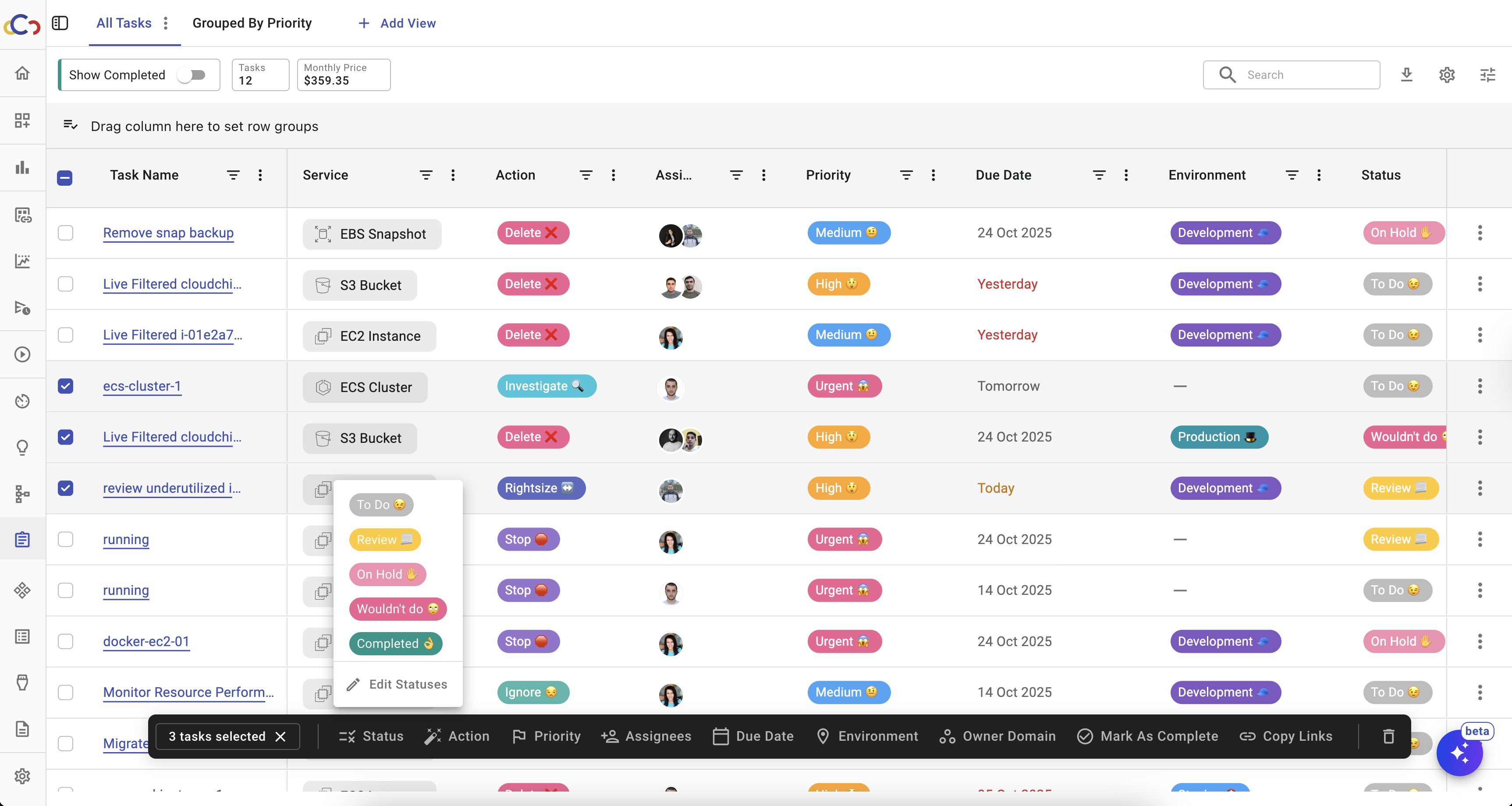Open the beta AI assistant sparkle button
Screen dimensions: 1512x806
coord(1459,753)
